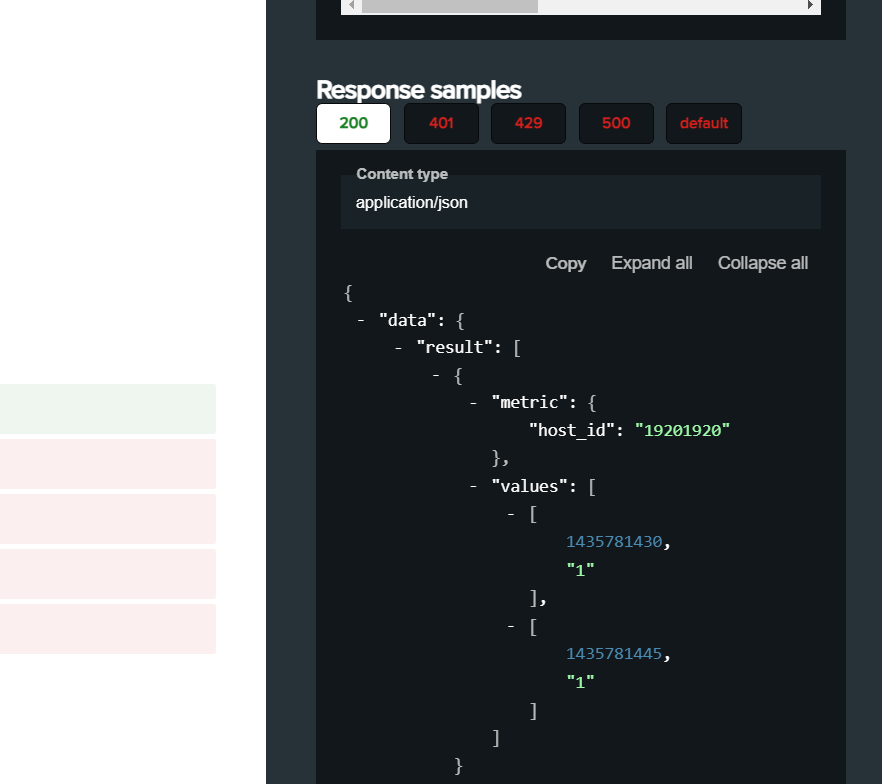882x784 pixels.
Task: Copy the response sample JSON
Action: [565, 263]
